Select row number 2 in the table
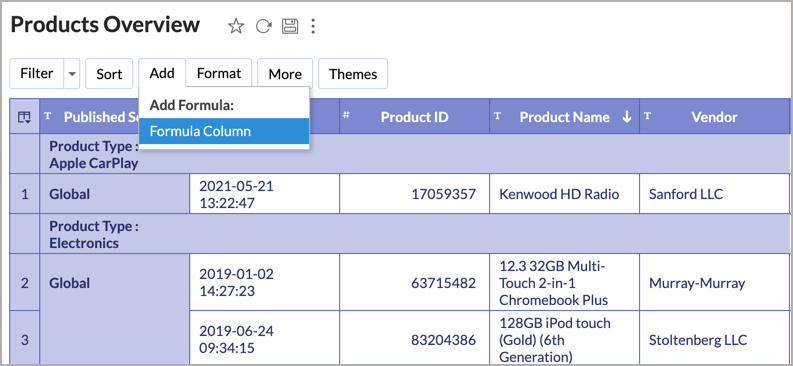Screen dimensions: 793x366 tap(24, 283)
